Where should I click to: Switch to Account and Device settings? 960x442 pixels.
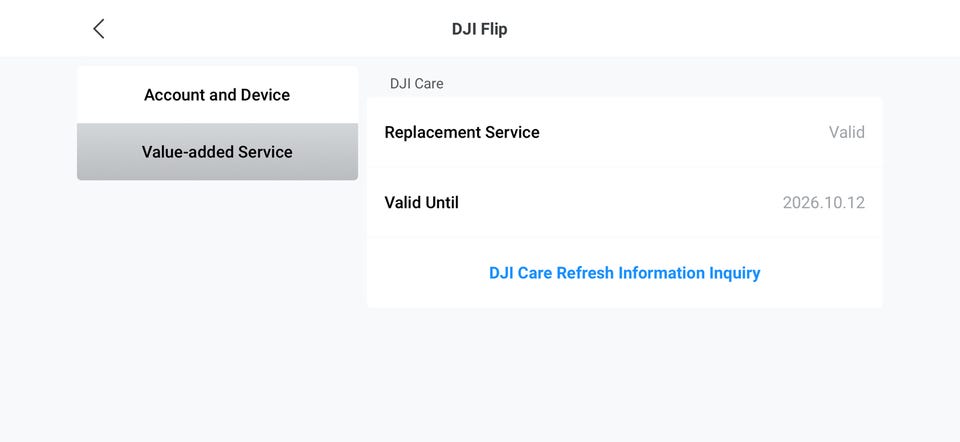click(x=217, y=95)
